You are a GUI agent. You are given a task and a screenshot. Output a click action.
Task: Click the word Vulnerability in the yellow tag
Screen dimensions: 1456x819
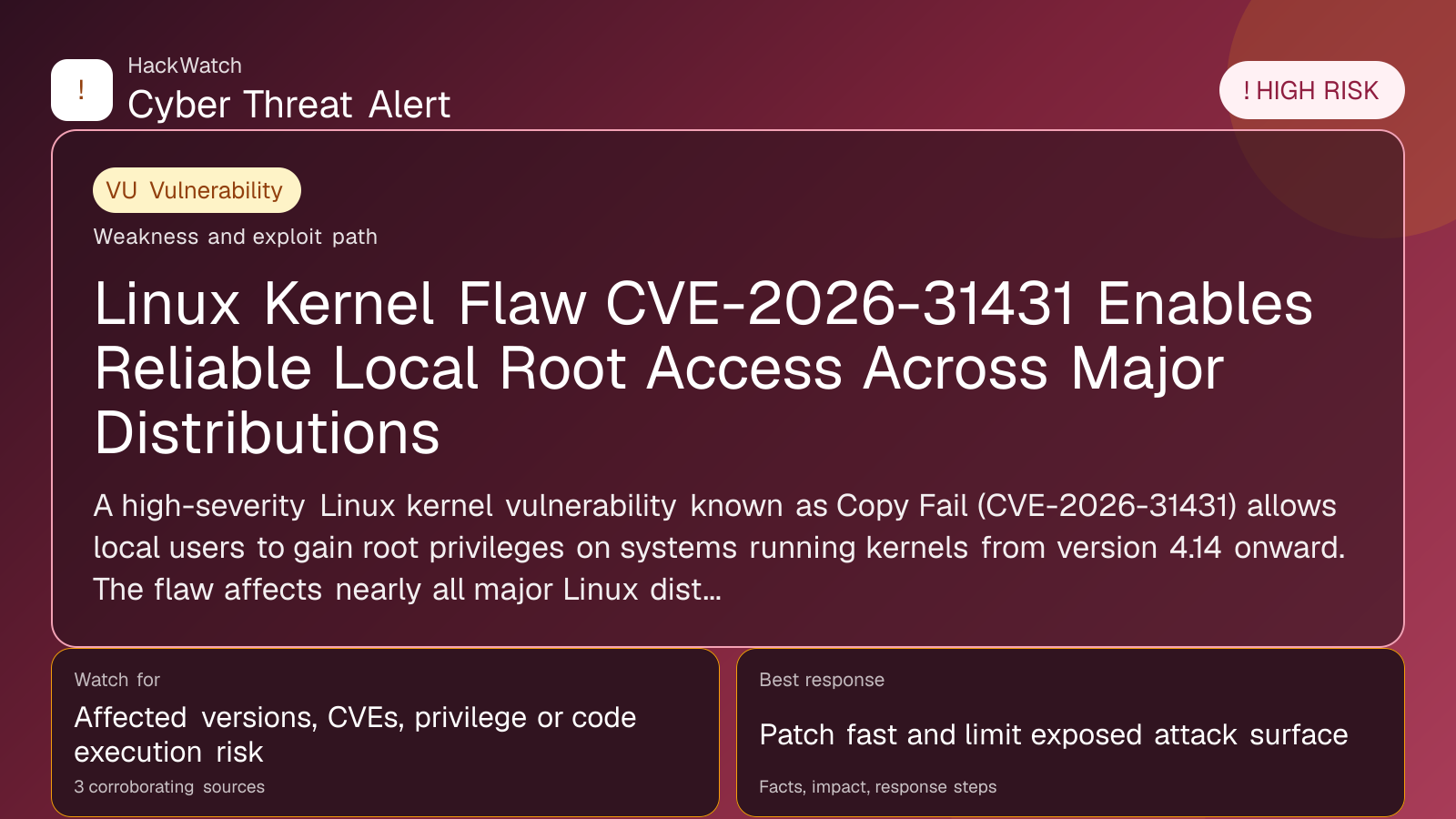pyautogui.click(x=216, y=190)
